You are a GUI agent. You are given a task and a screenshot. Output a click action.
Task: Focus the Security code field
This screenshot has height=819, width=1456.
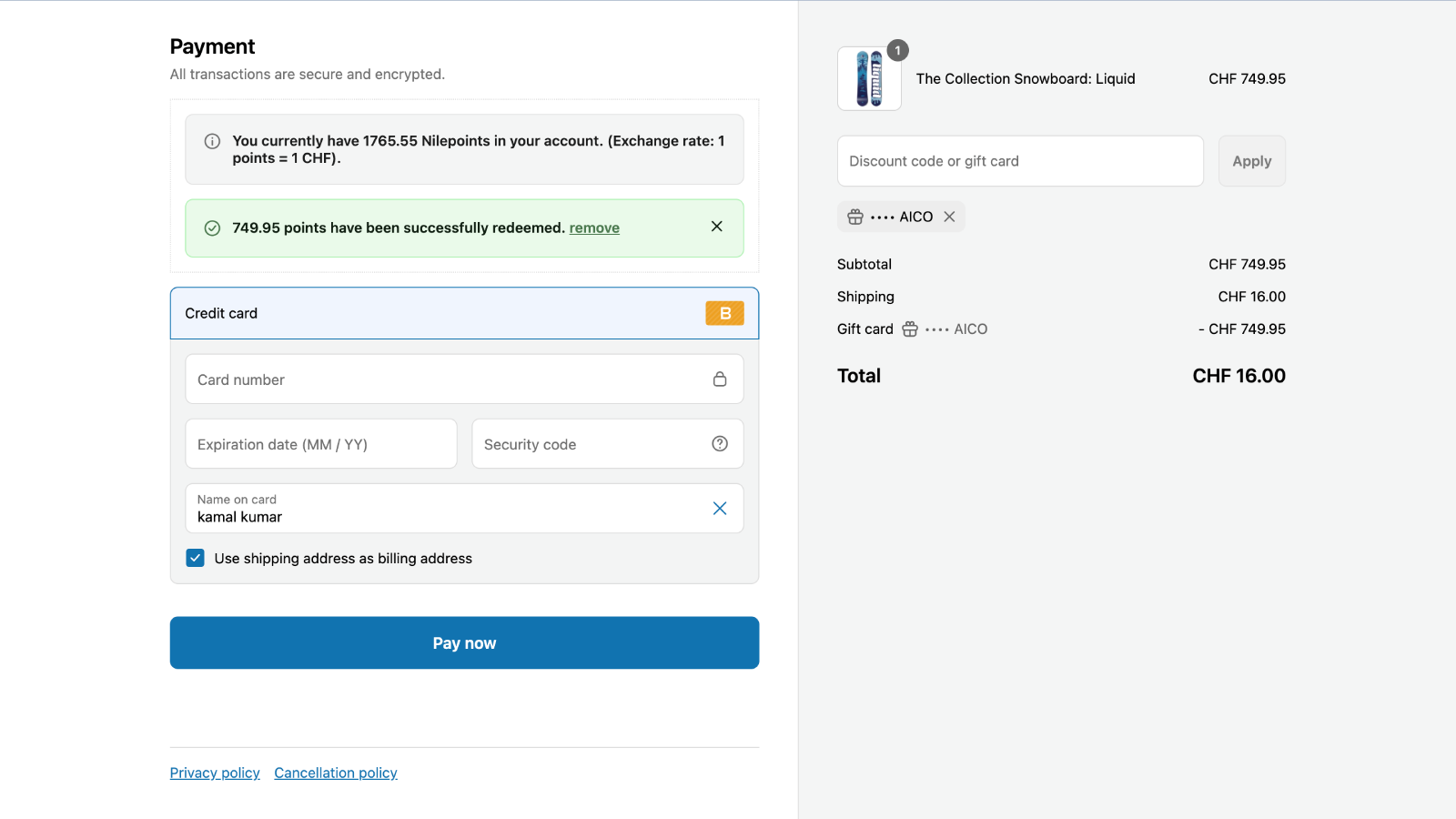(x=608, y=444)
